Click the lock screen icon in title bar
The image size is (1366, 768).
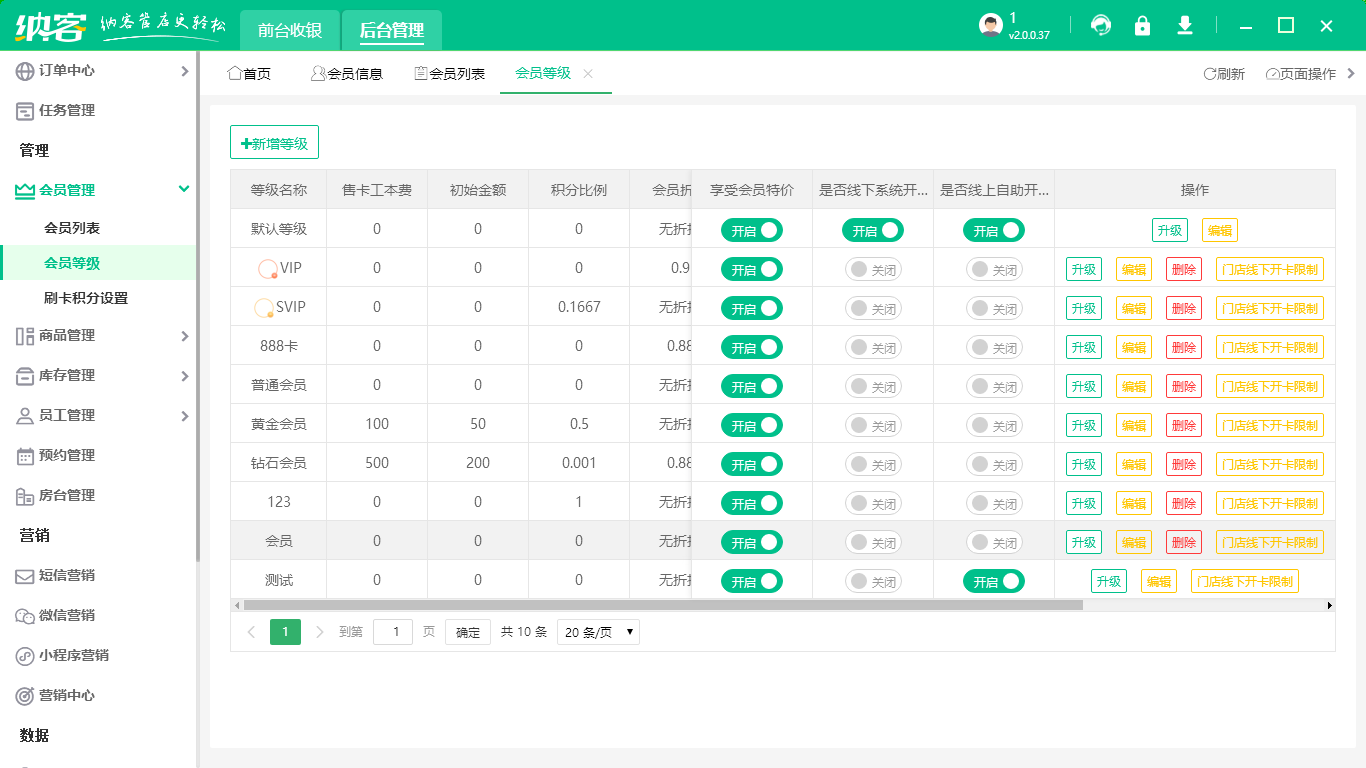pyautogui.click(x=1142, y=25)
